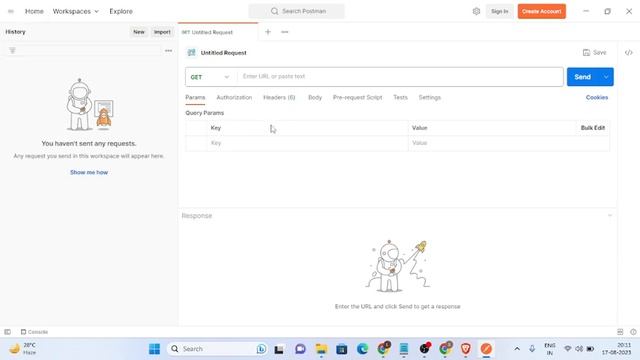Switch to the Body tab
Image resolution: width=640 pixels, height=360 pixels.
(x=315, y=98)
